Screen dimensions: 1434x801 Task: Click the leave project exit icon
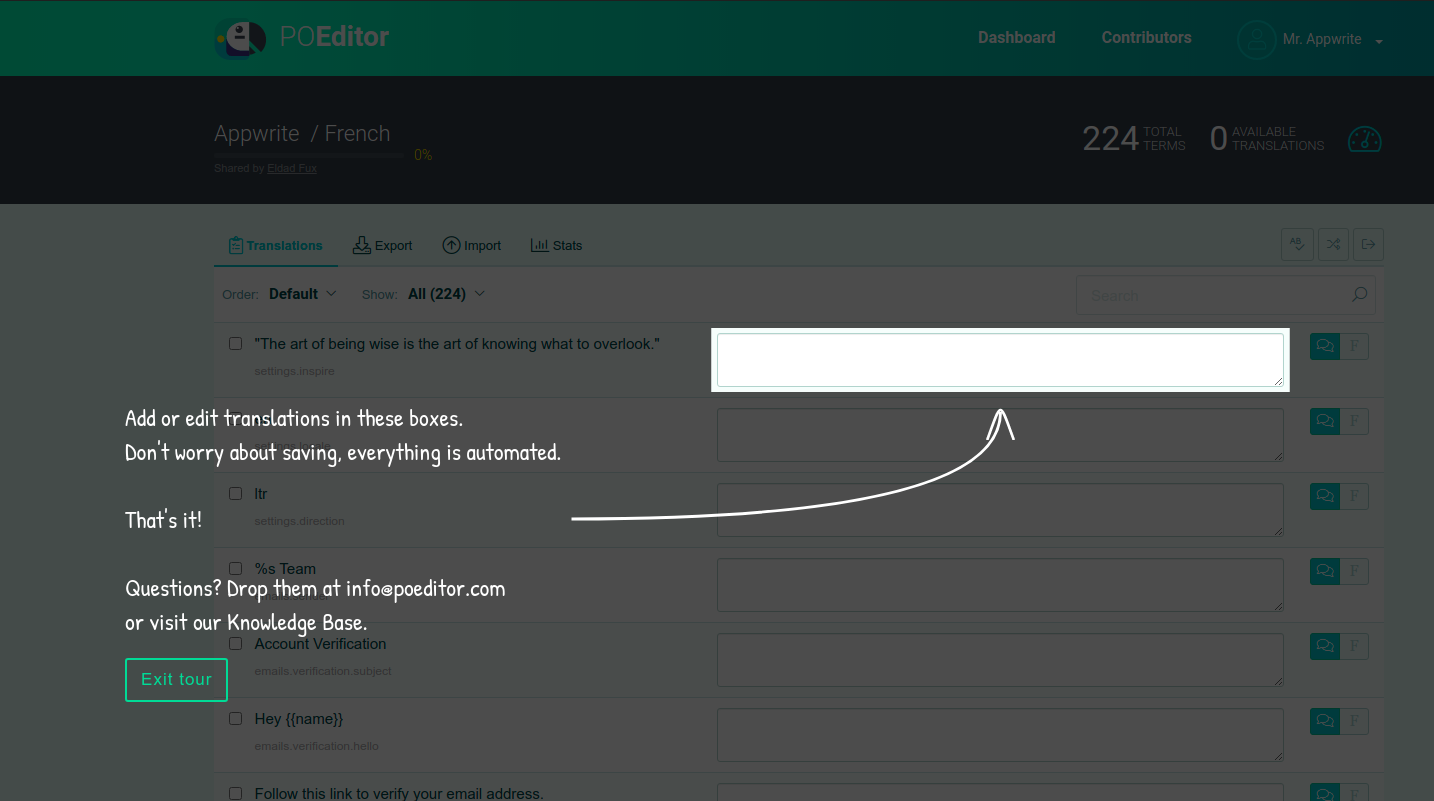coord(1368,245)
